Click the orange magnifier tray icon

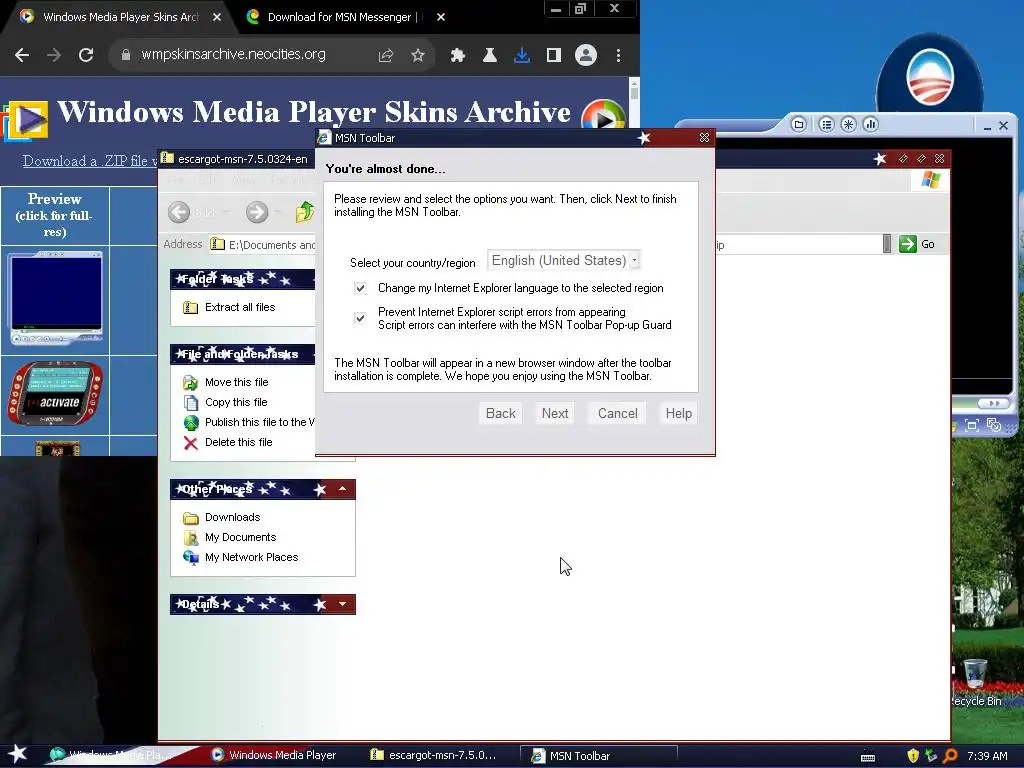pyautogui.click(x=950, y=756)
